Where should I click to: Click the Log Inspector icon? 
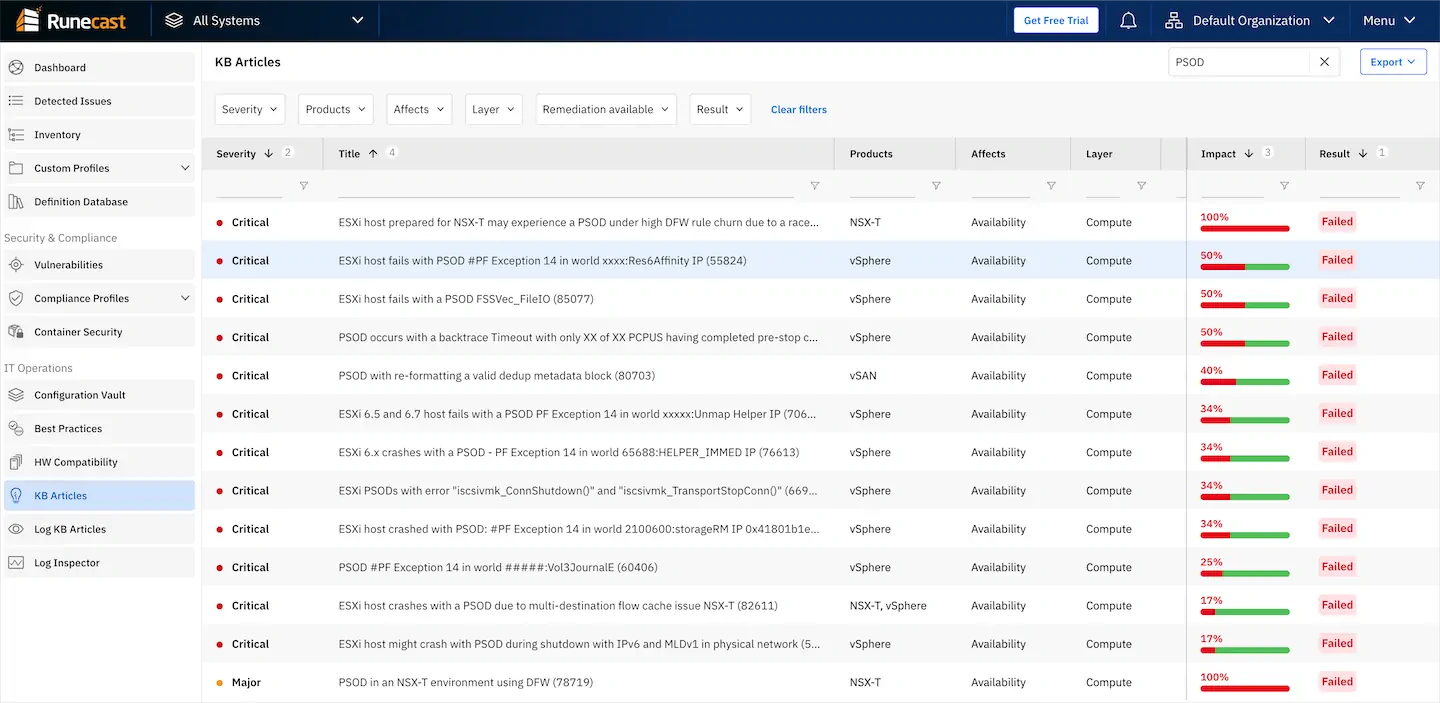click(x=16, y=563)
